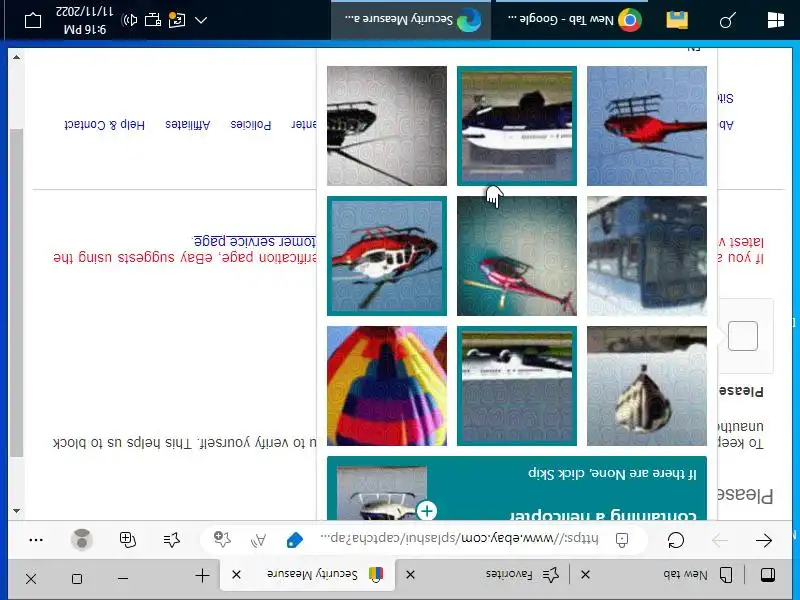This screenshot has height=600, width=800.
Task: Enlarge the example helicopter image plus icon
Action: click(x=427, y=510)
